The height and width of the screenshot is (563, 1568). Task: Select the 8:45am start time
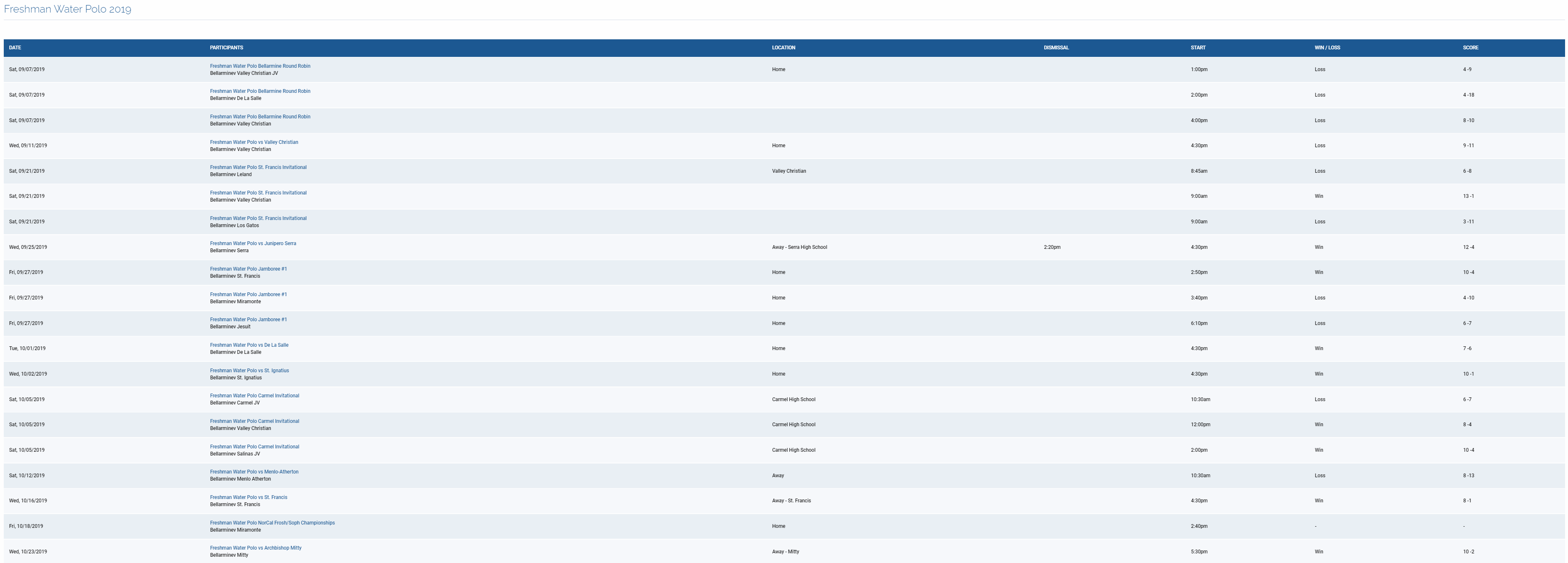click(x=1199, y=171)
